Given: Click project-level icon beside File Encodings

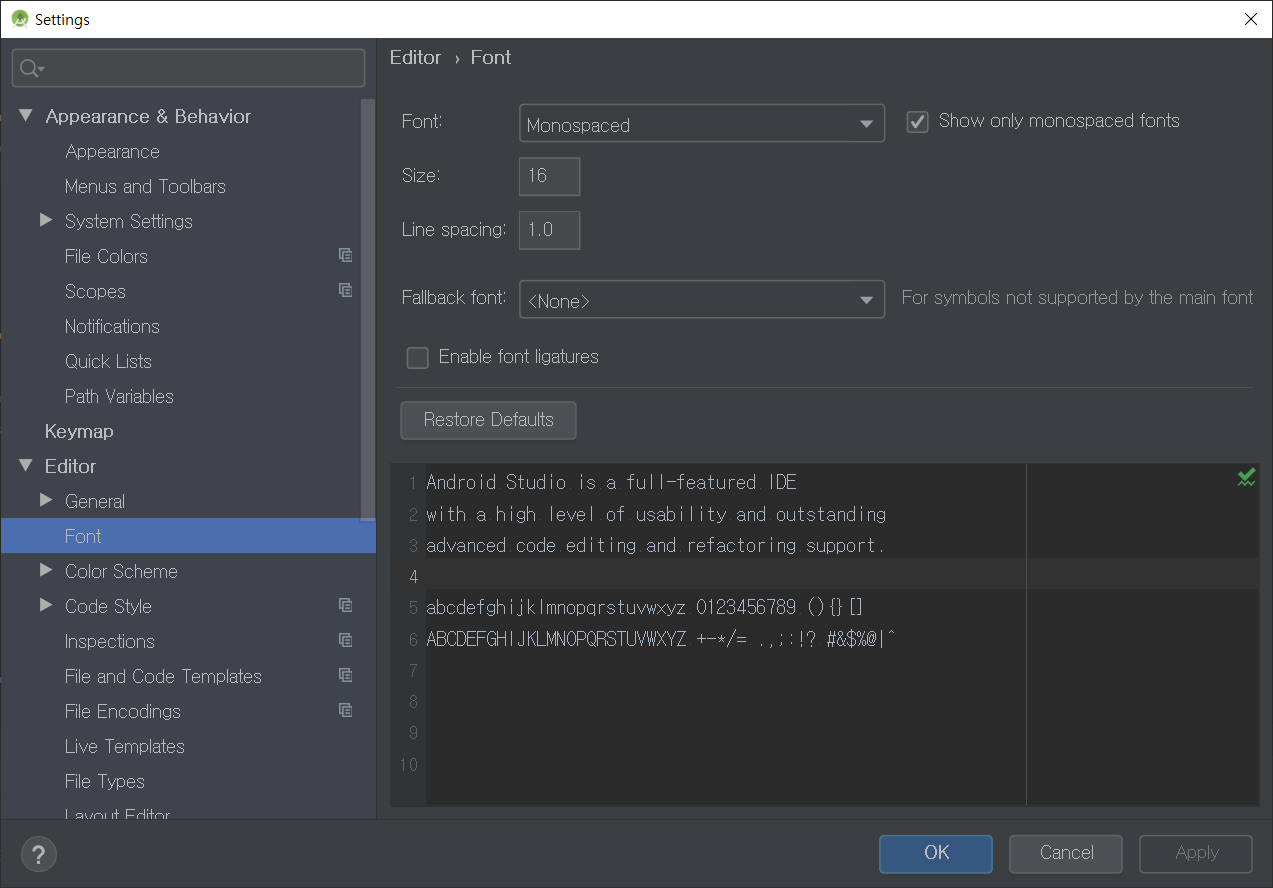Looking at the screenshot, I should pos(345,710).
